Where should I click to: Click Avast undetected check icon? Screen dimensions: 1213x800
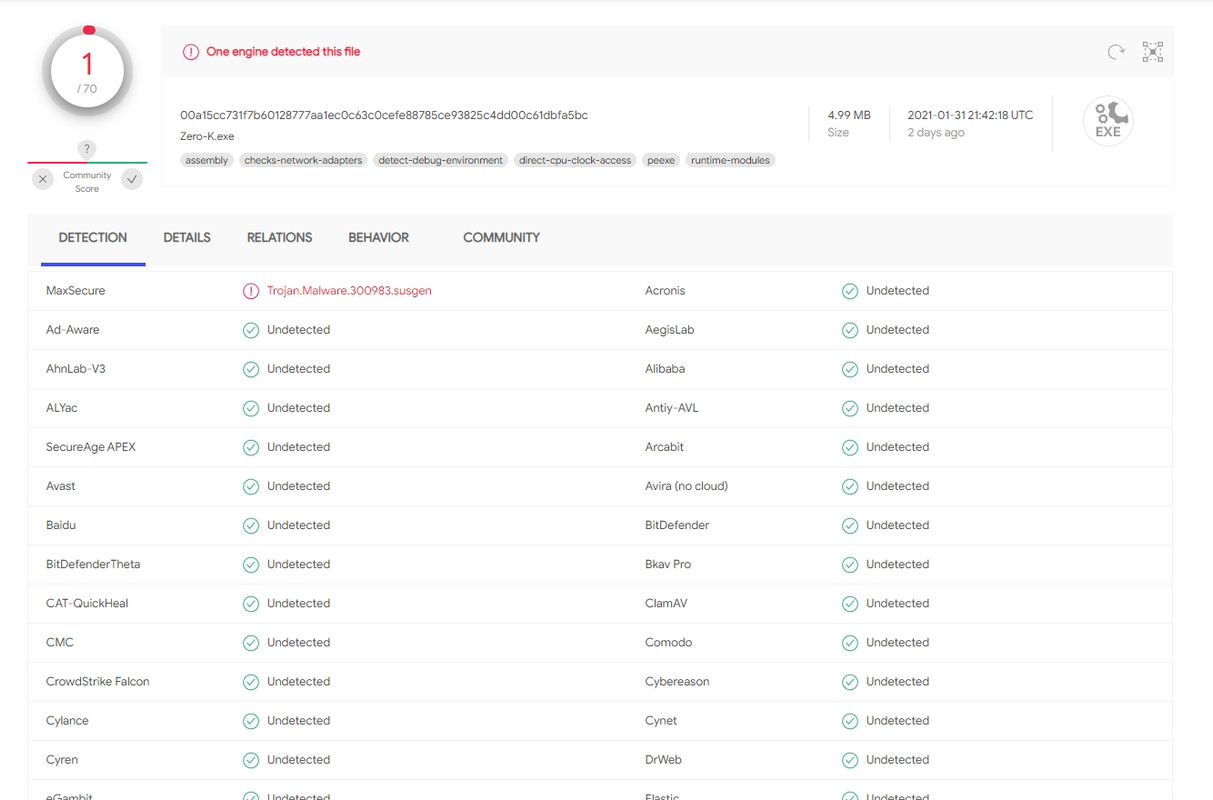coord(251,486)
